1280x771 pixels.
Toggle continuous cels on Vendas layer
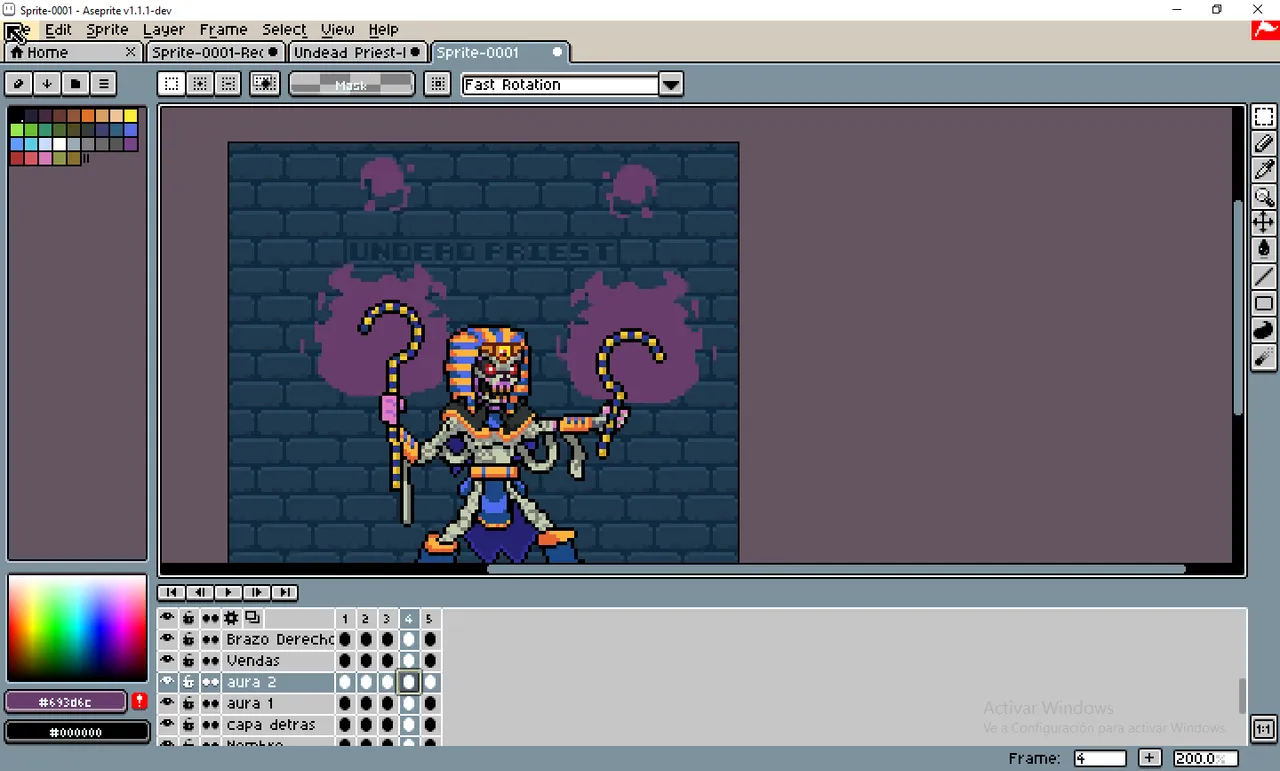click(x=210, y=660)
